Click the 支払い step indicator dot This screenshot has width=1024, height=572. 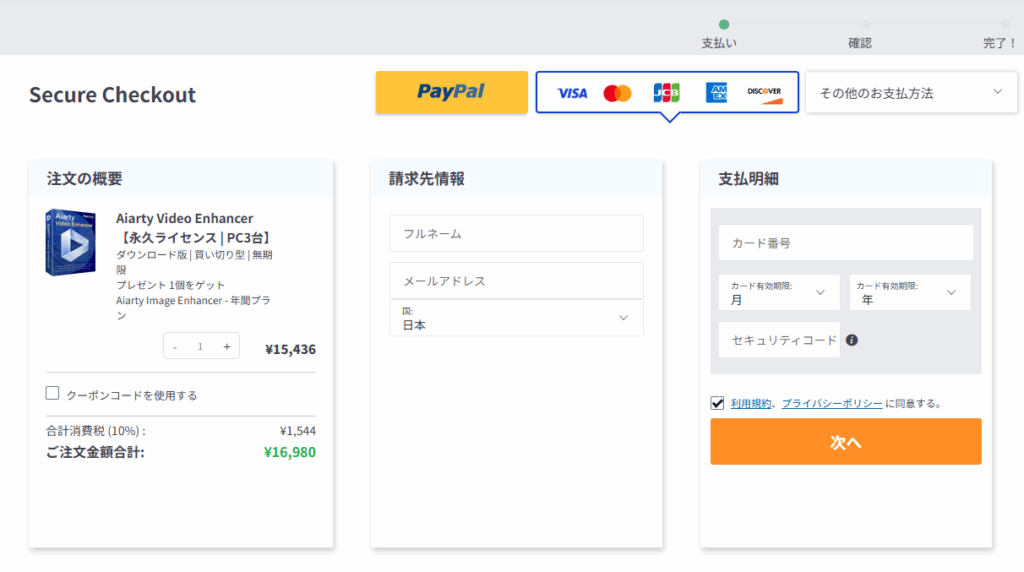pyautogui.click(x=724, y=25)
